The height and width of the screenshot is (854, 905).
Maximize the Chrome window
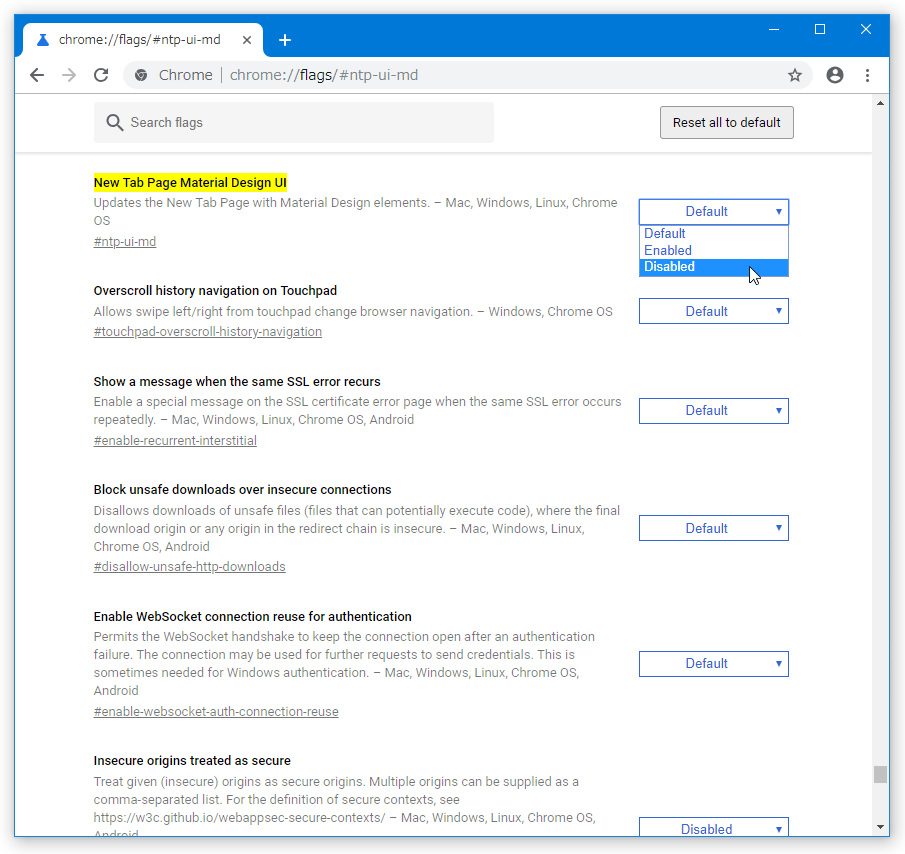coord(820,29)
